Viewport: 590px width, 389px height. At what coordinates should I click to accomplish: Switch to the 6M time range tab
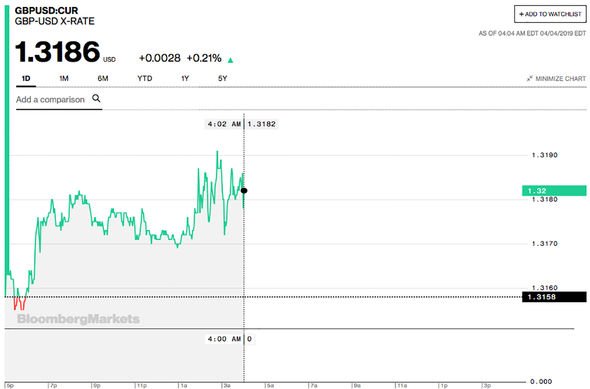click(103, 78)
